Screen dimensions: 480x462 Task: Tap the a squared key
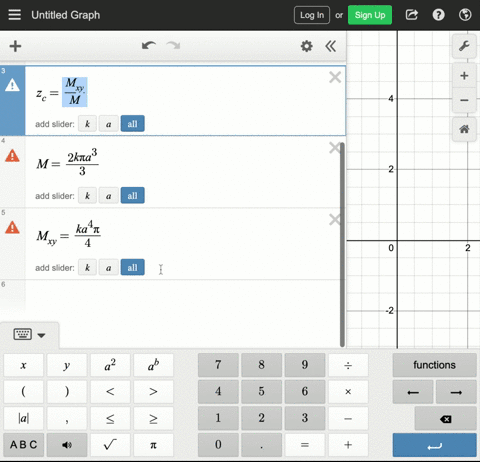click(110, 365)
